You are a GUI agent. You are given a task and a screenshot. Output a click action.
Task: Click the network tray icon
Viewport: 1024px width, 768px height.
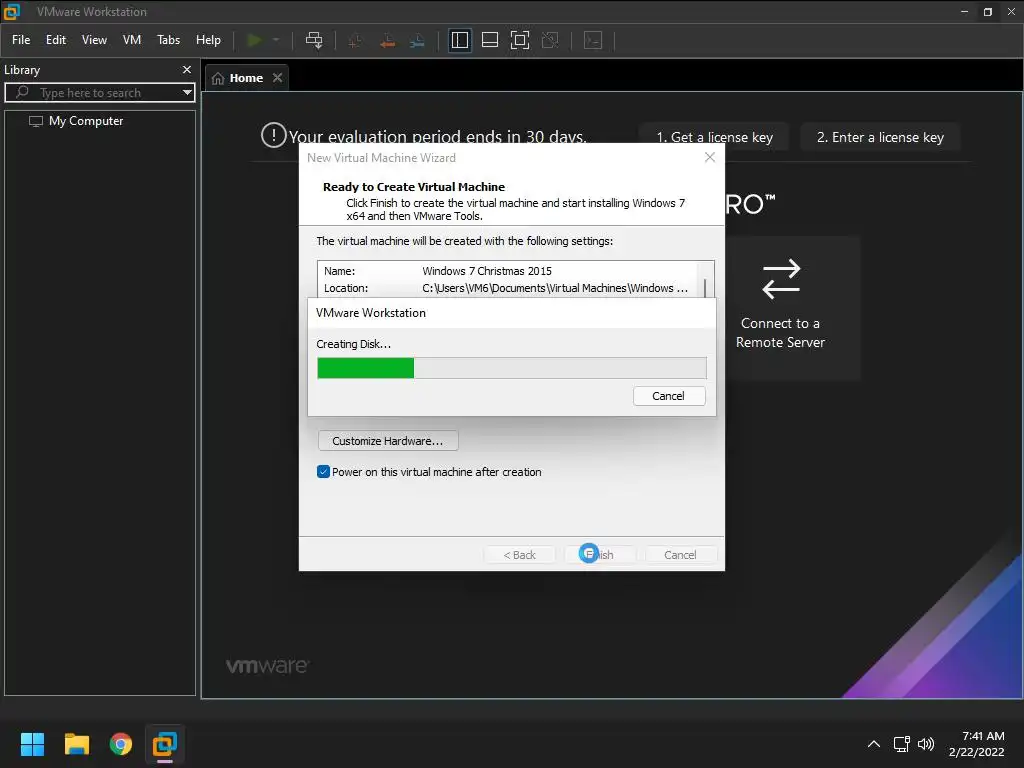902,744
